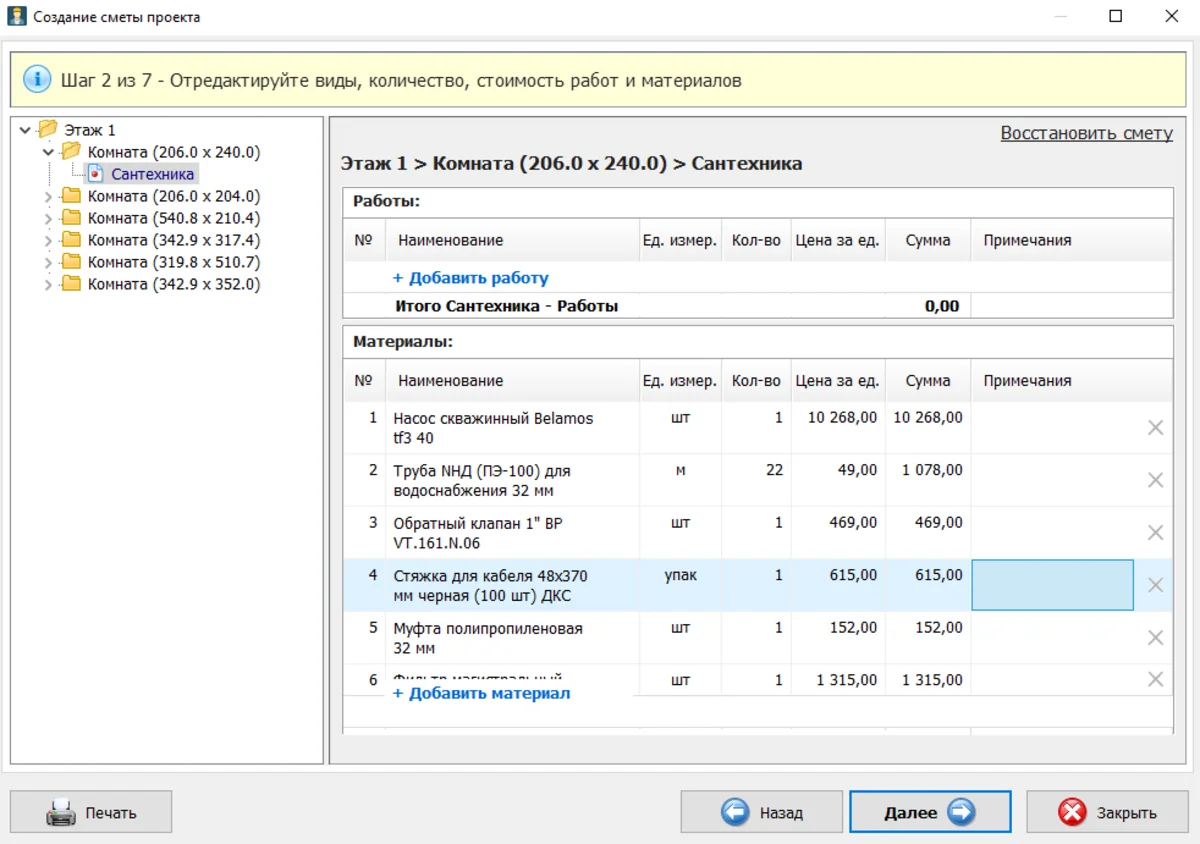This screenshot has width=1200, height=844.
Task: Collapse the Комната (206.0 x 240.0) node
Action: pos(48,152)
